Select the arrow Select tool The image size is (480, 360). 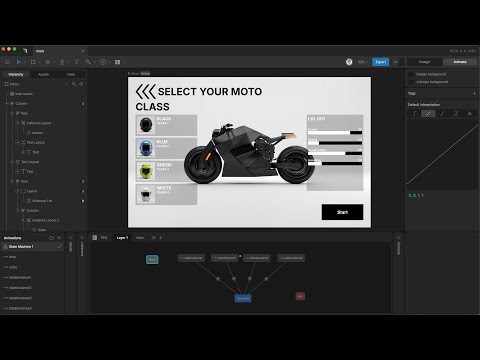pos(19,62)
